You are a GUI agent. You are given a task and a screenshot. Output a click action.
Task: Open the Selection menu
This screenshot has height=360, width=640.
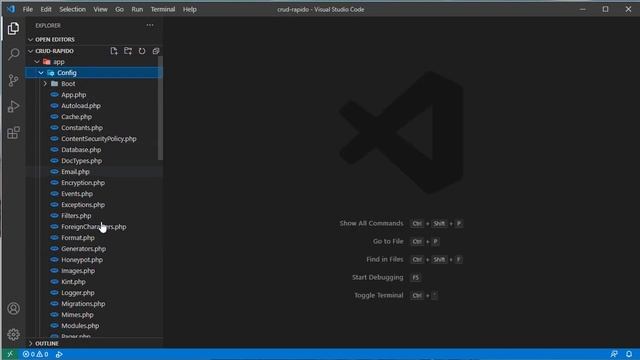[x=73, y=9]
